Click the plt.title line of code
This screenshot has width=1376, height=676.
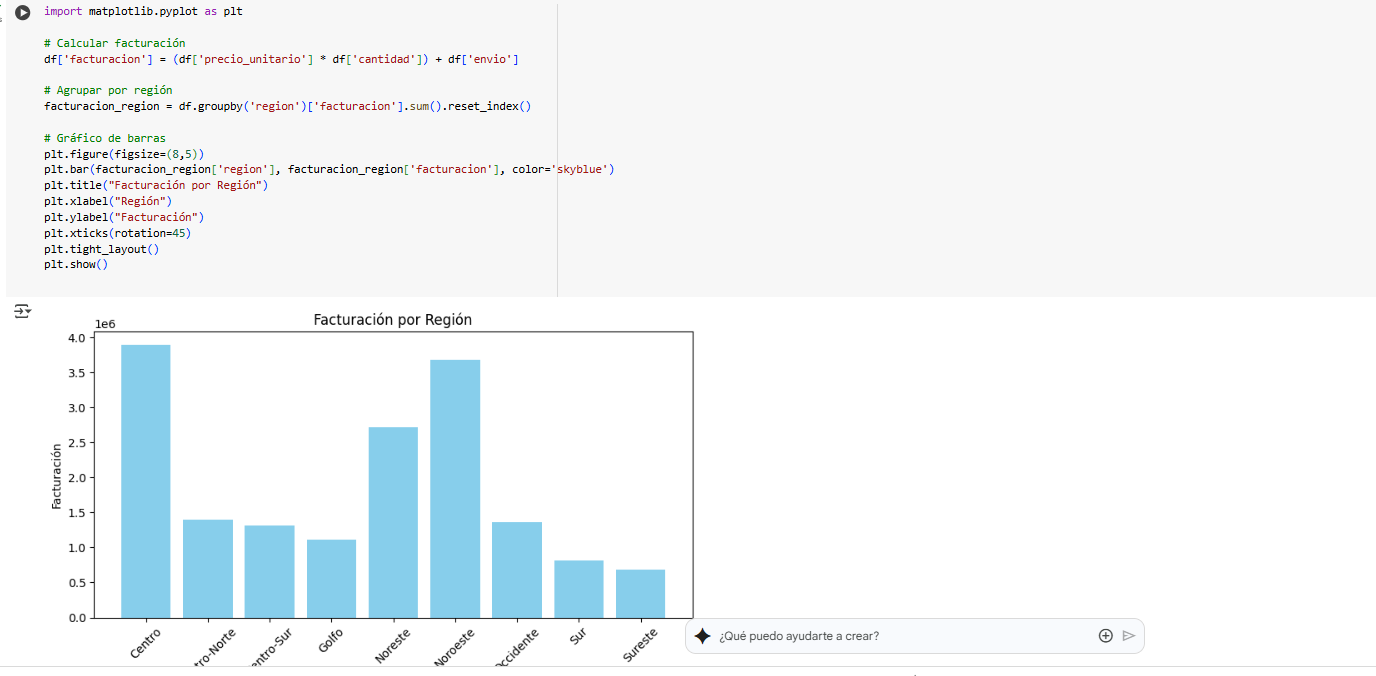tap(156, 186)
